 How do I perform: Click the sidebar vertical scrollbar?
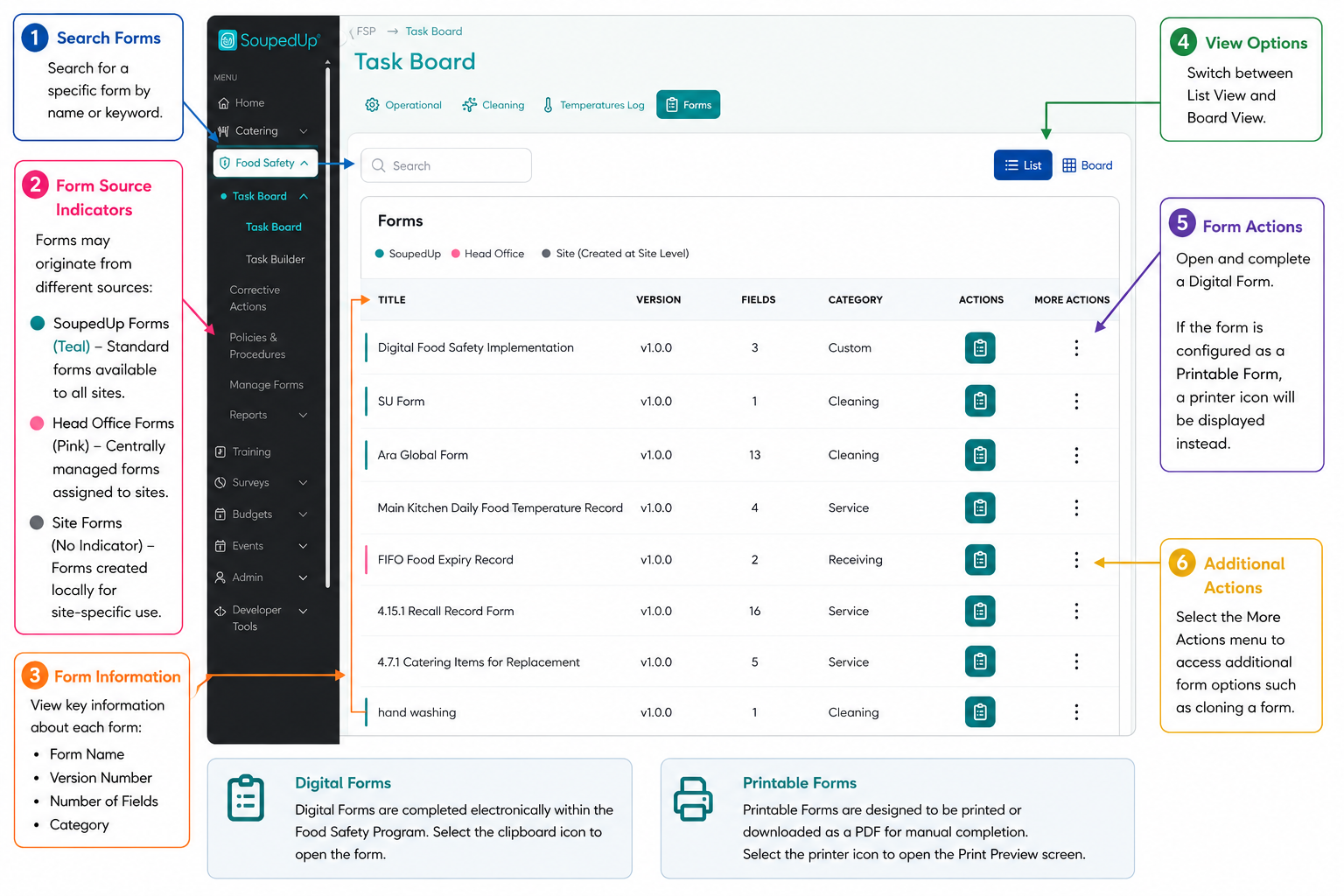[x=328, y=324]
